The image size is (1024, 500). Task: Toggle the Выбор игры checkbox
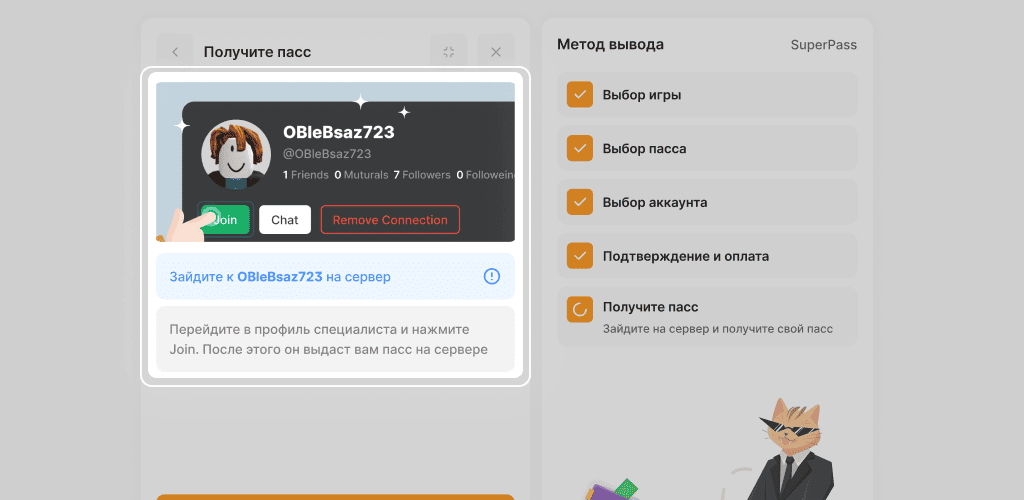click(580, 96)
